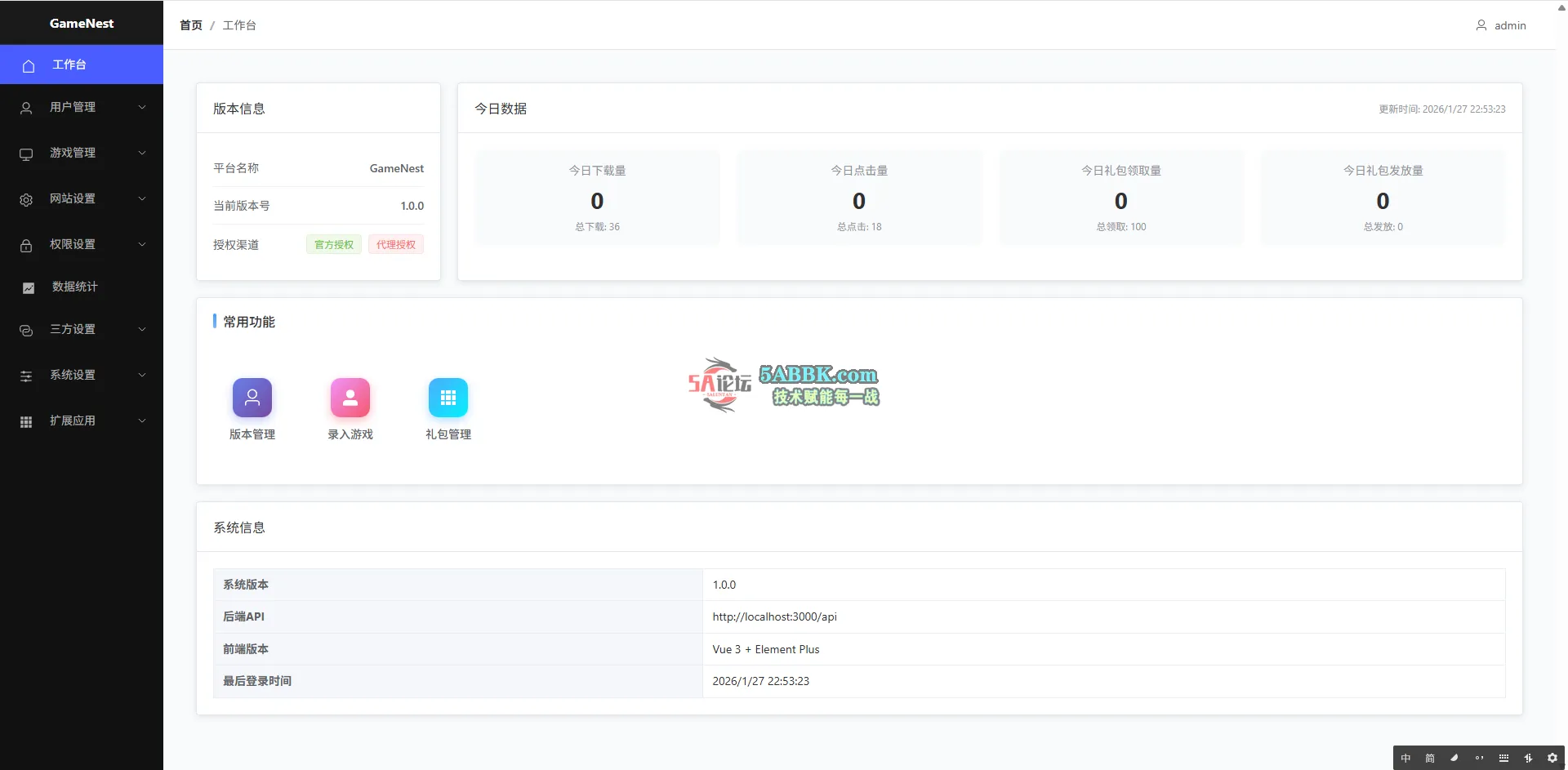Click the admin user avatar icon
Screen dimensions: 1568x770
coord(1481,25)
